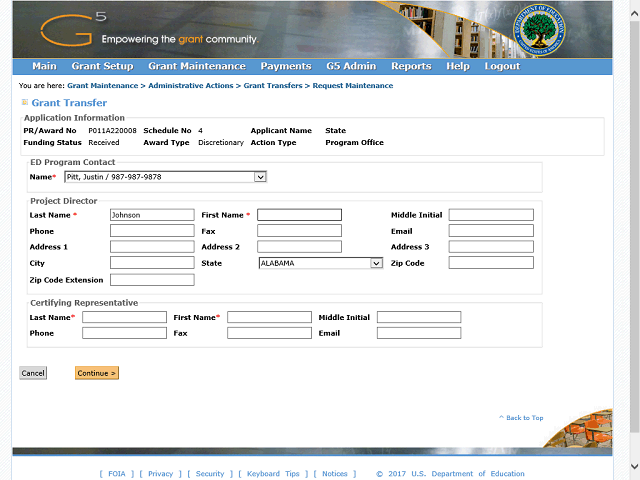Open the Payments menu
Viewport: 640px width, 480px height.
pos(285,66)
